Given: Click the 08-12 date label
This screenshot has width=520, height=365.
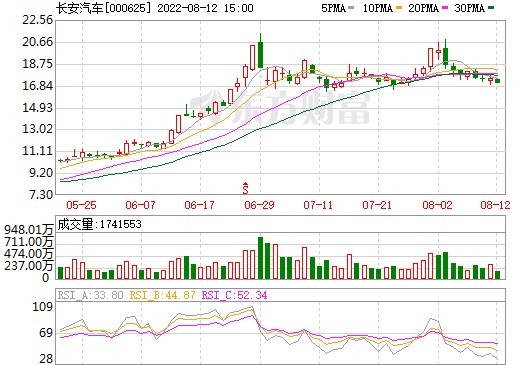Looking at the screenshot, I should [495, 205].
